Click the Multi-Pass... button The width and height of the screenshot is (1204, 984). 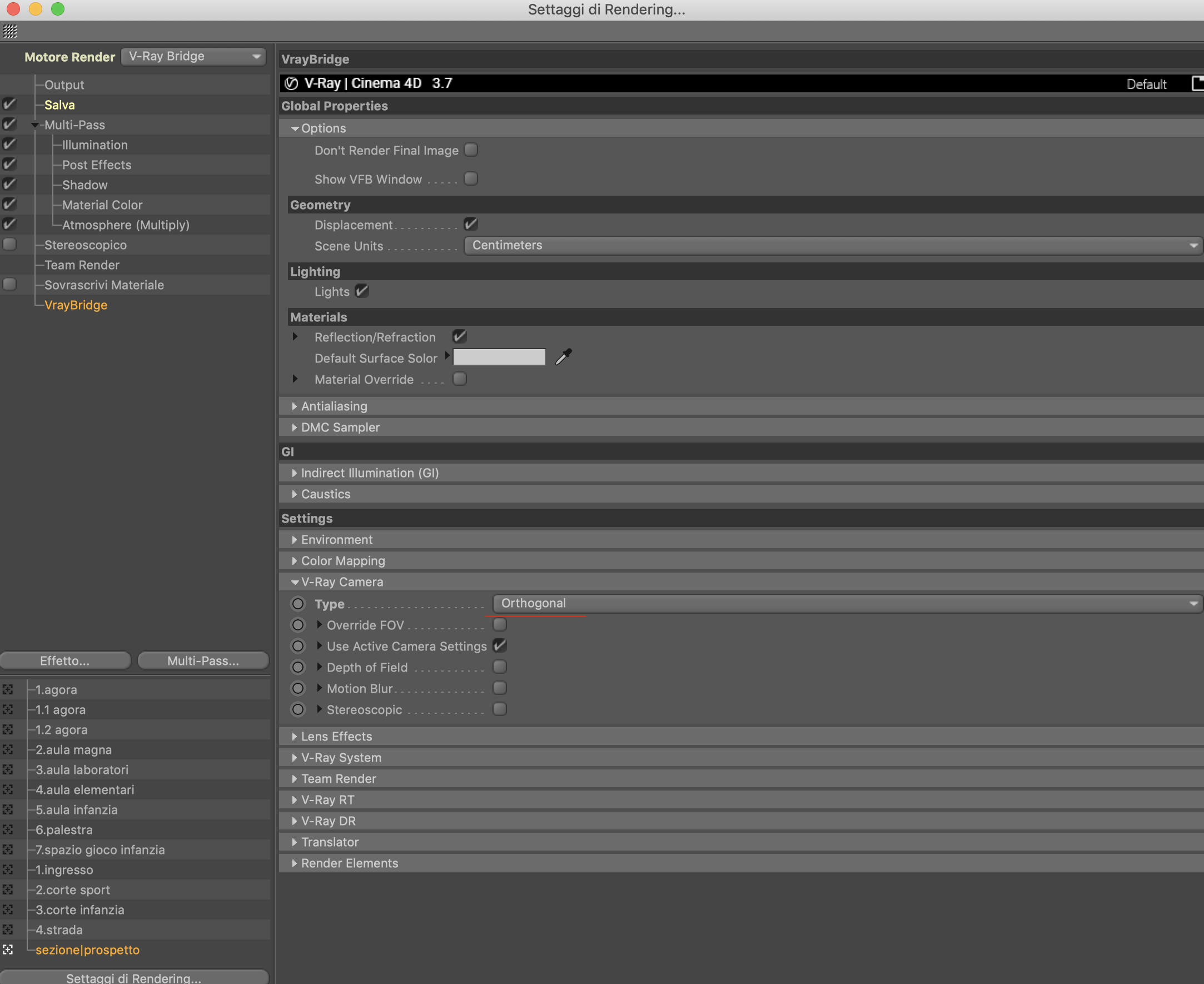point(203,661)
